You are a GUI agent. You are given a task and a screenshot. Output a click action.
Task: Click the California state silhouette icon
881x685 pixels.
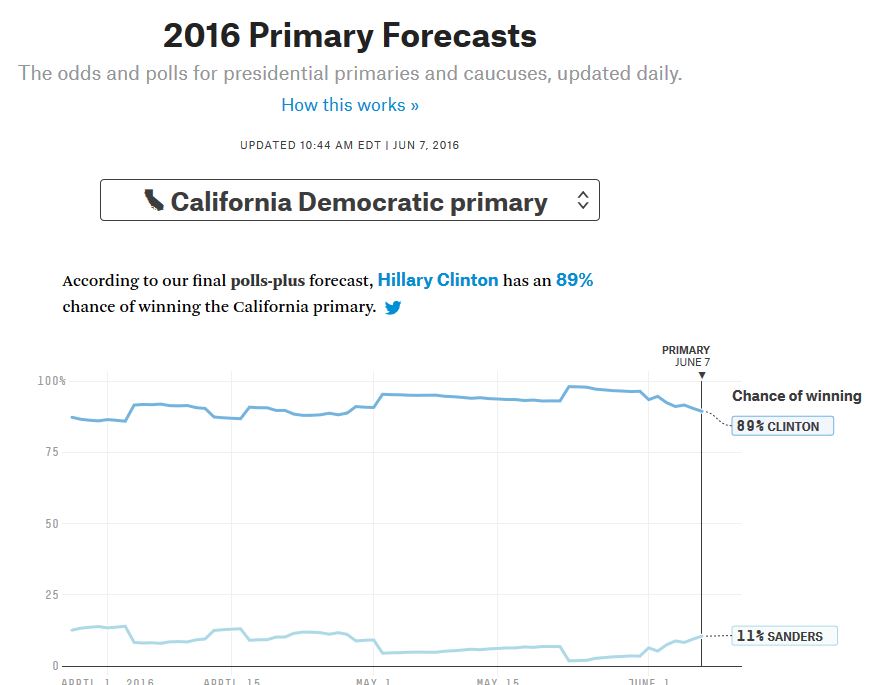point(153,200)
